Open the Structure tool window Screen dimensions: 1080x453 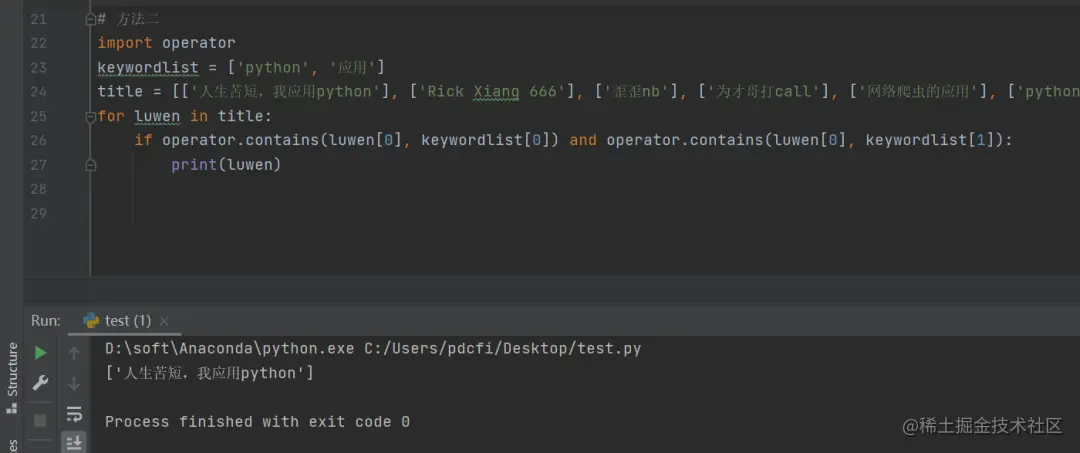12,377
